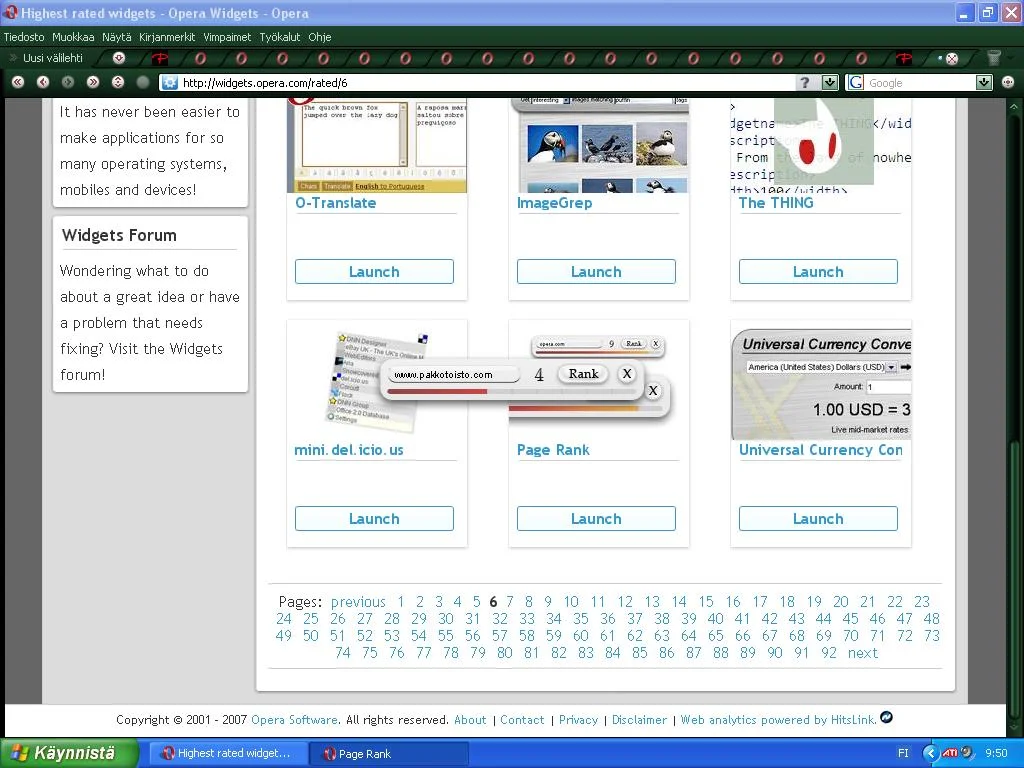
Task: Click the question mark icon in address bar
Action: click(x=804, y=83)
